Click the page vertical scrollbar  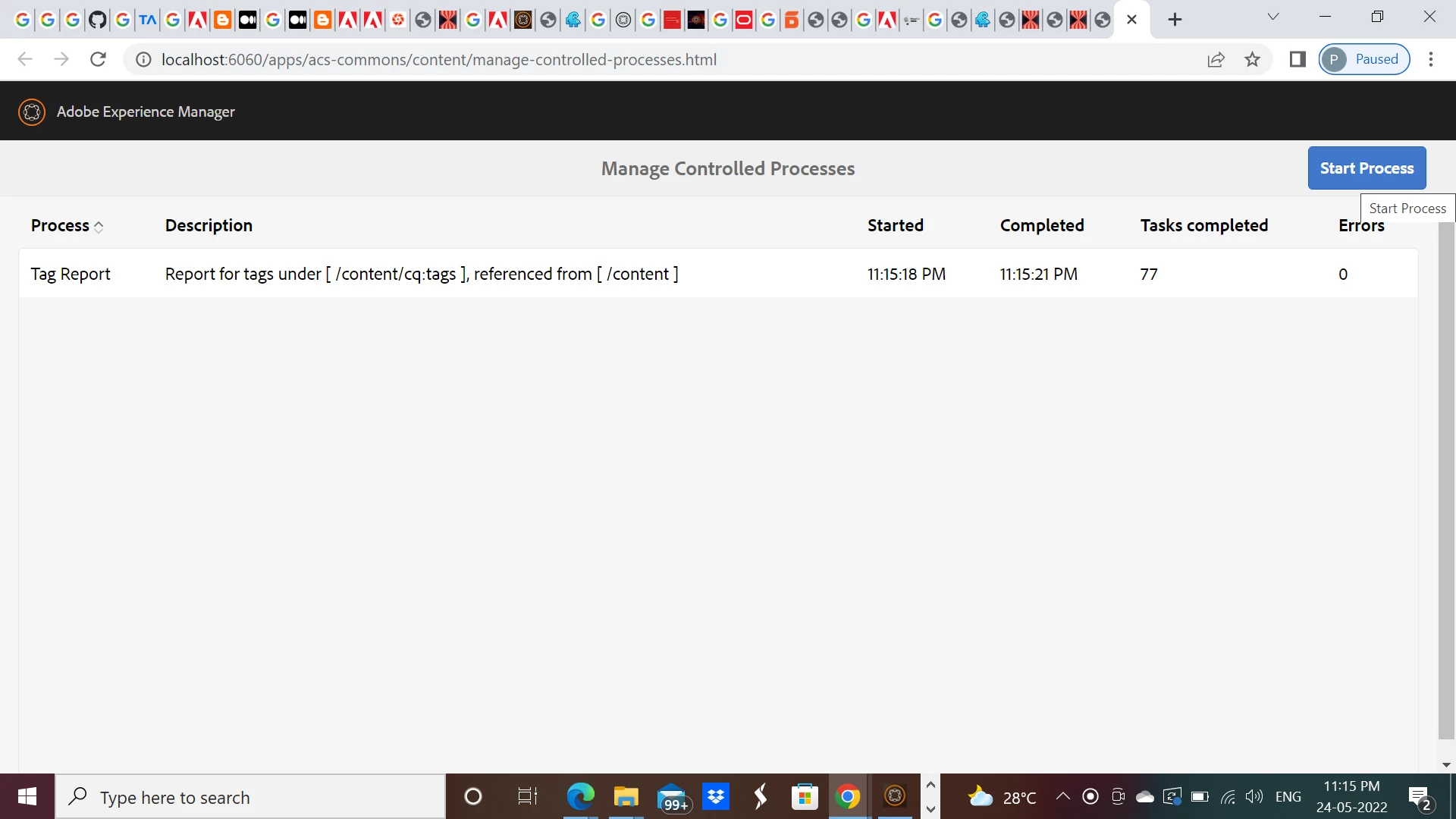(x=1446, y=478)
